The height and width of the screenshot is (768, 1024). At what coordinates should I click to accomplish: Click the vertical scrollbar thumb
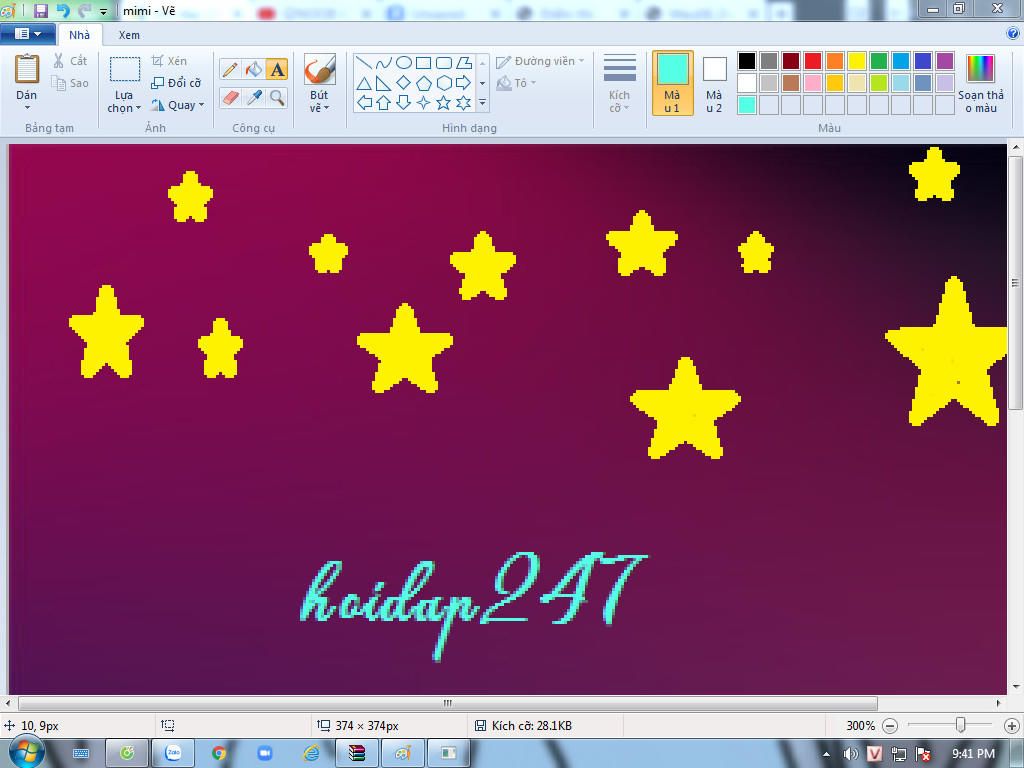click(x=1016, y=283)
